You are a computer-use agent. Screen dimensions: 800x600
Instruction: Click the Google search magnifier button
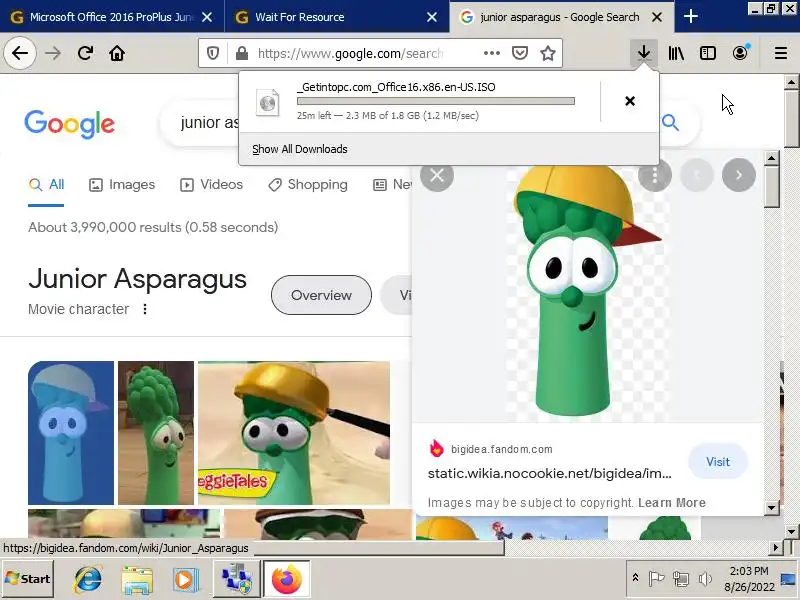(x=670, y=122)
